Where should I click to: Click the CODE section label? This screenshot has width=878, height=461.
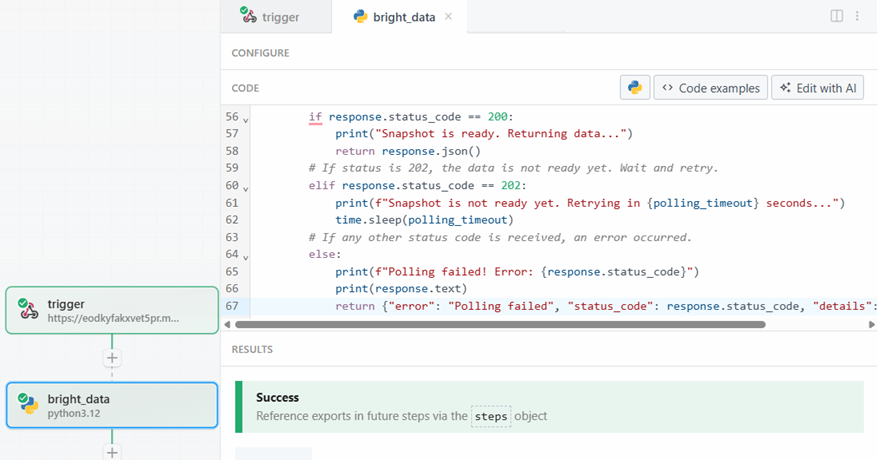click(245, 88)
